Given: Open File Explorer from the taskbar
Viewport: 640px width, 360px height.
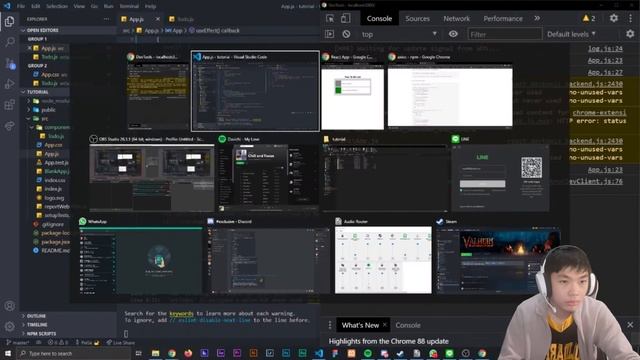Looking at the screenshot, I should point(156,353).
